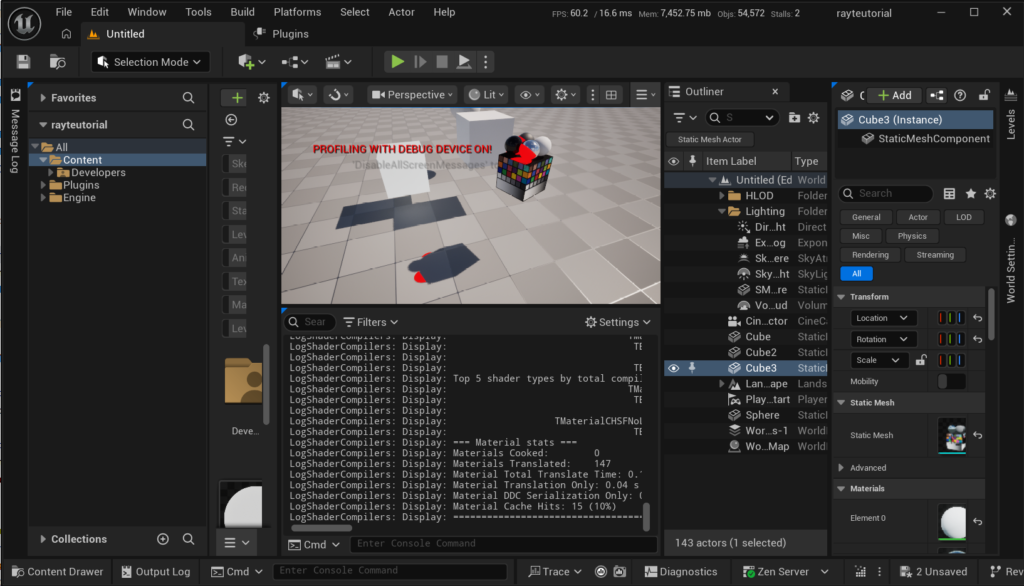Image resolution: width=1024 pixels, height=586 pixels.
Task: Toggle the Scale lock ratio icon
Action: (x=920, y=360)
